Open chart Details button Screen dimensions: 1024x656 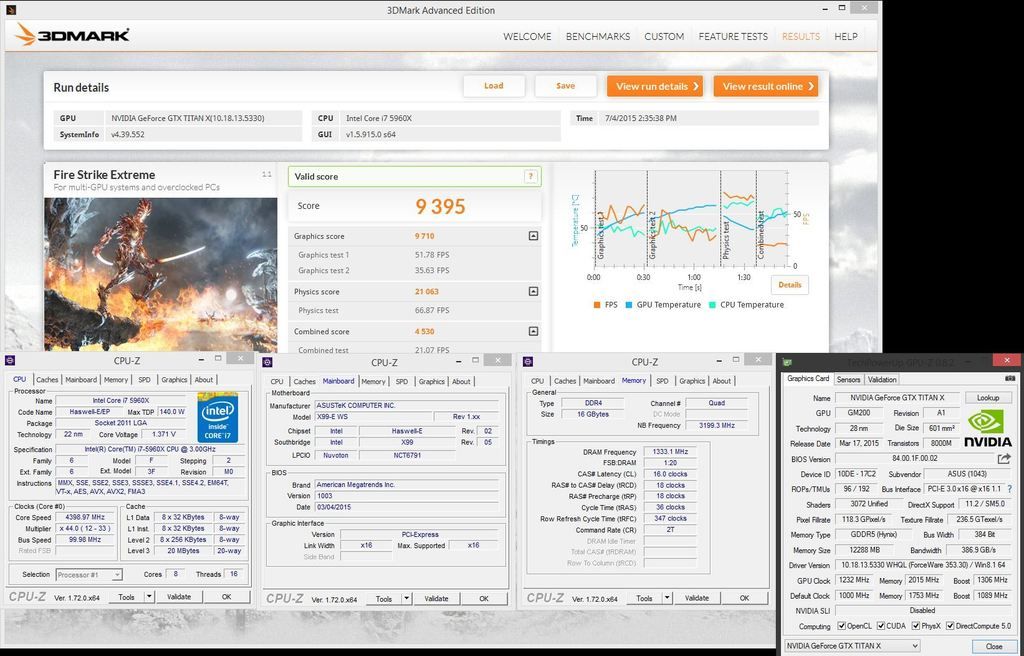click(x=790, y=285)
